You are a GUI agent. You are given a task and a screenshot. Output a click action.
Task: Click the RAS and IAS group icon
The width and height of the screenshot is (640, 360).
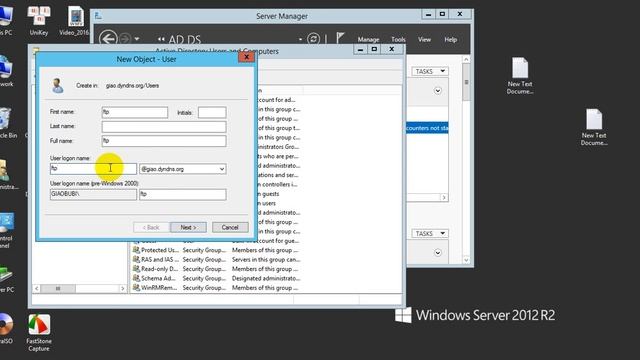point(136,259)
